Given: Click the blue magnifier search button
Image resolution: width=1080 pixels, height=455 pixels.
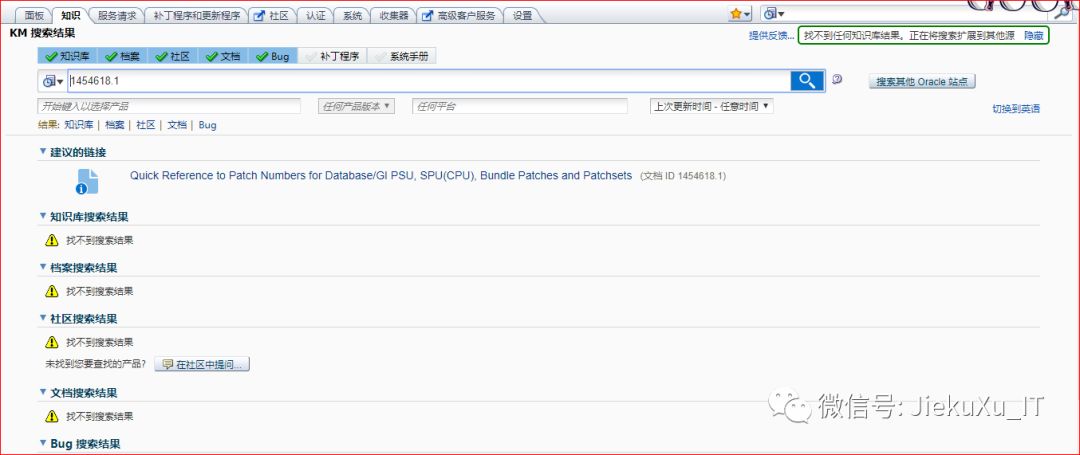Looking at the screenshot, I should (x=807, y=81).
